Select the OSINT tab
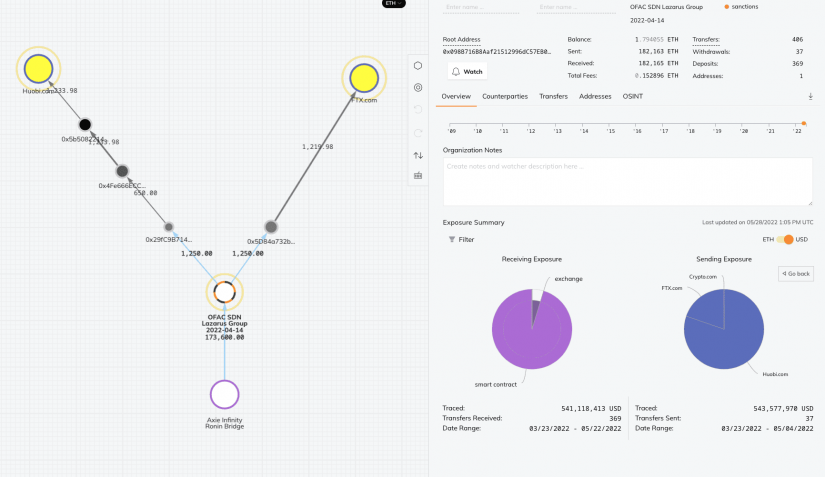Screen dimensions: 825x477 pos(632,96)
